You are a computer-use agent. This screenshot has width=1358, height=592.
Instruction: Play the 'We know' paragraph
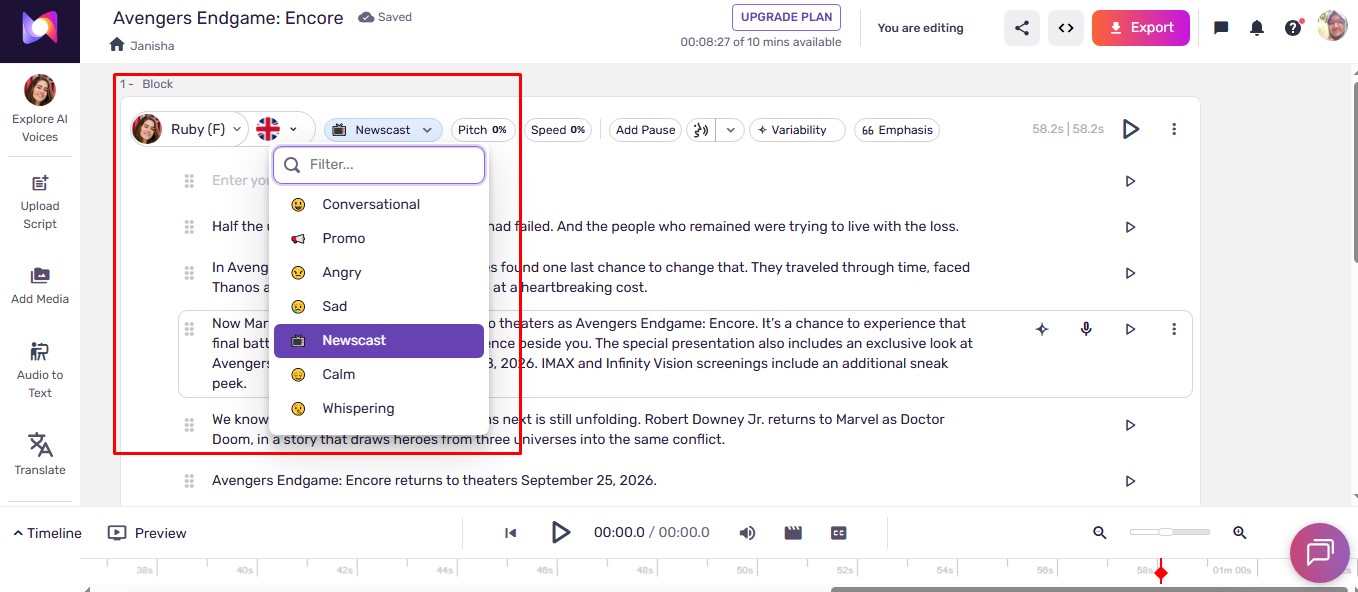[1130, 425]
